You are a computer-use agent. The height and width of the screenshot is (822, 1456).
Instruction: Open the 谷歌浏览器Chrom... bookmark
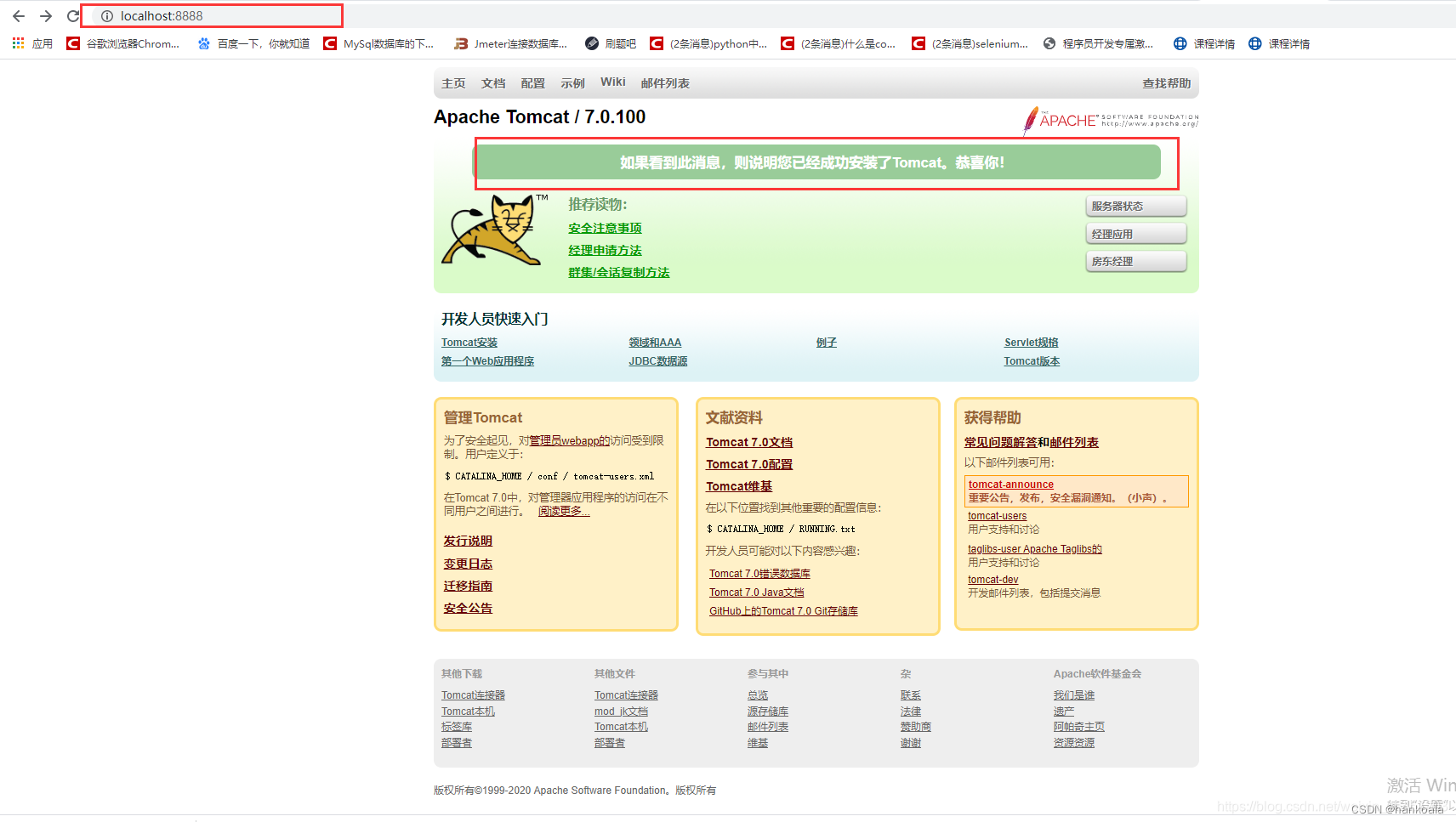[x=123, y=43]
